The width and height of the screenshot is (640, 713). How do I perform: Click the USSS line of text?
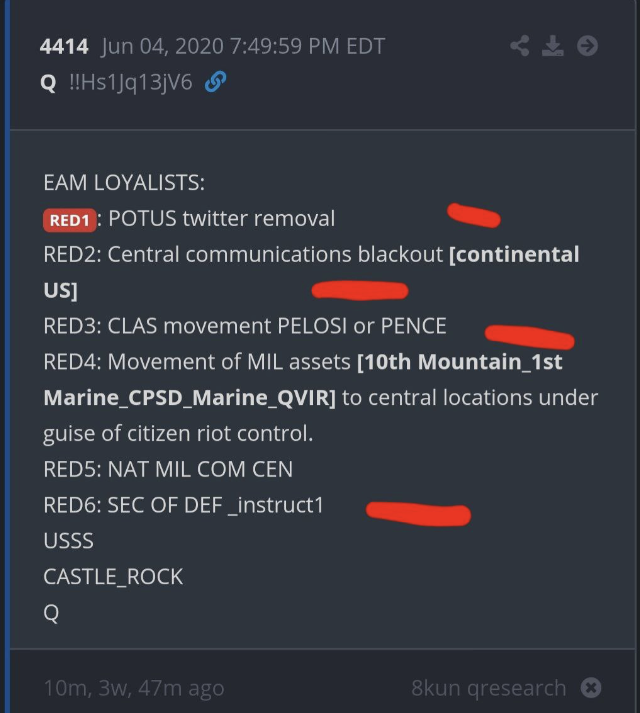pyautogui.click(x=68, y=541)
